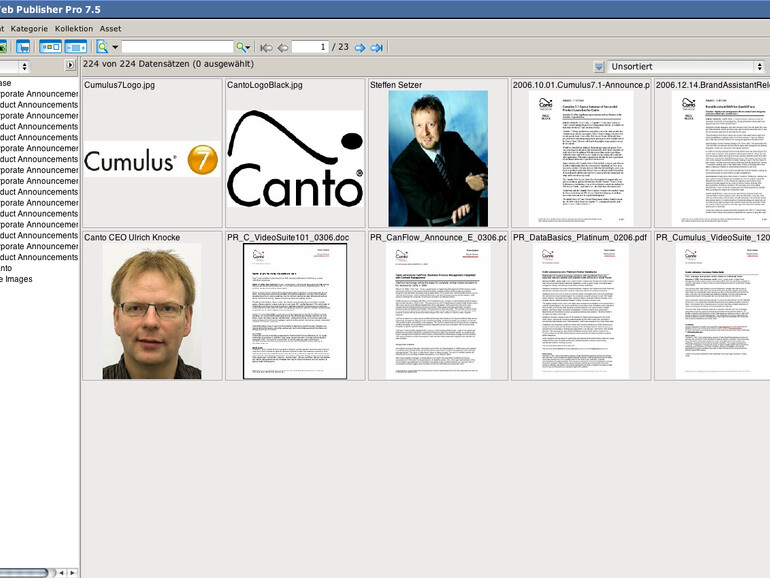Image resolution: width=770 pixels, height=578 pixels.
Task: Open the search options arrow beside document magnifier
Action: [x=115, y=47]
